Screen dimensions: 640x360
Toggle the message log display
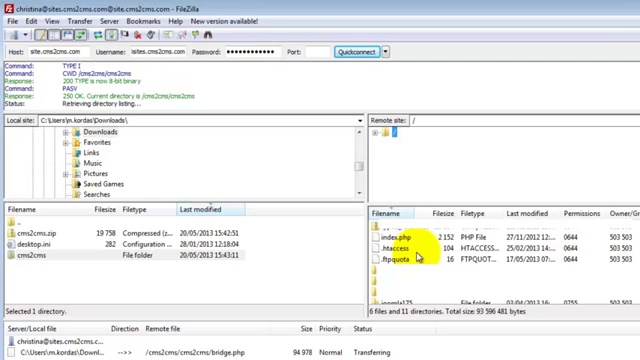(x=41, y=35)
